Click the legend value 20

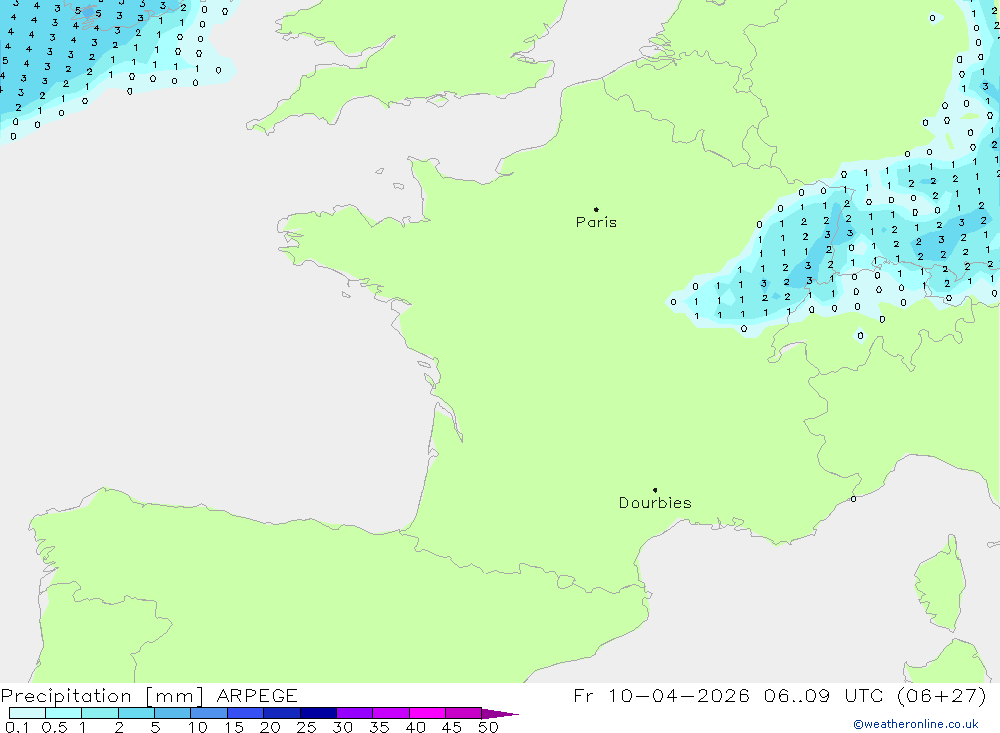(x=270, y=727)
